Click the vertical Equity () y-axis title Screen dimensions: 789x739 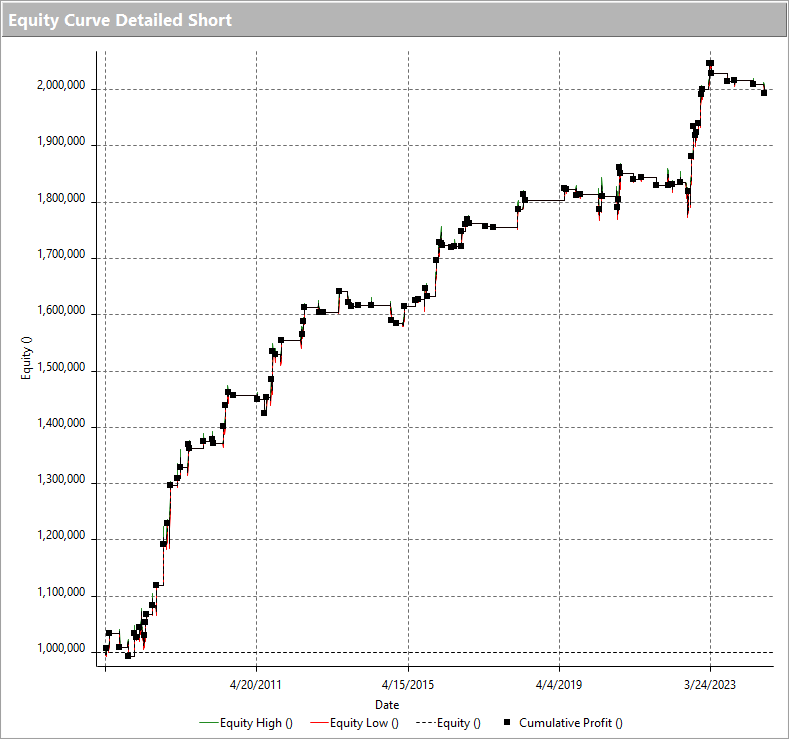tap(26, 358)
